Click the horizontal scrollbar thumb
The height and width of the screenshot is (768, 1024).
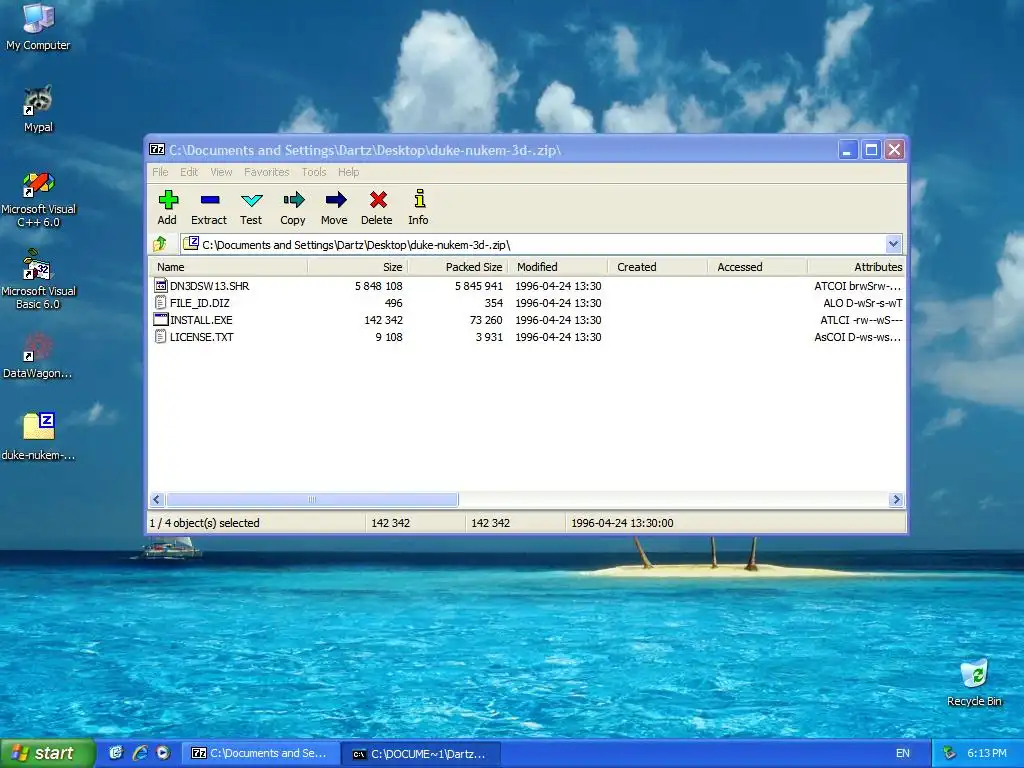coord(312,500)
